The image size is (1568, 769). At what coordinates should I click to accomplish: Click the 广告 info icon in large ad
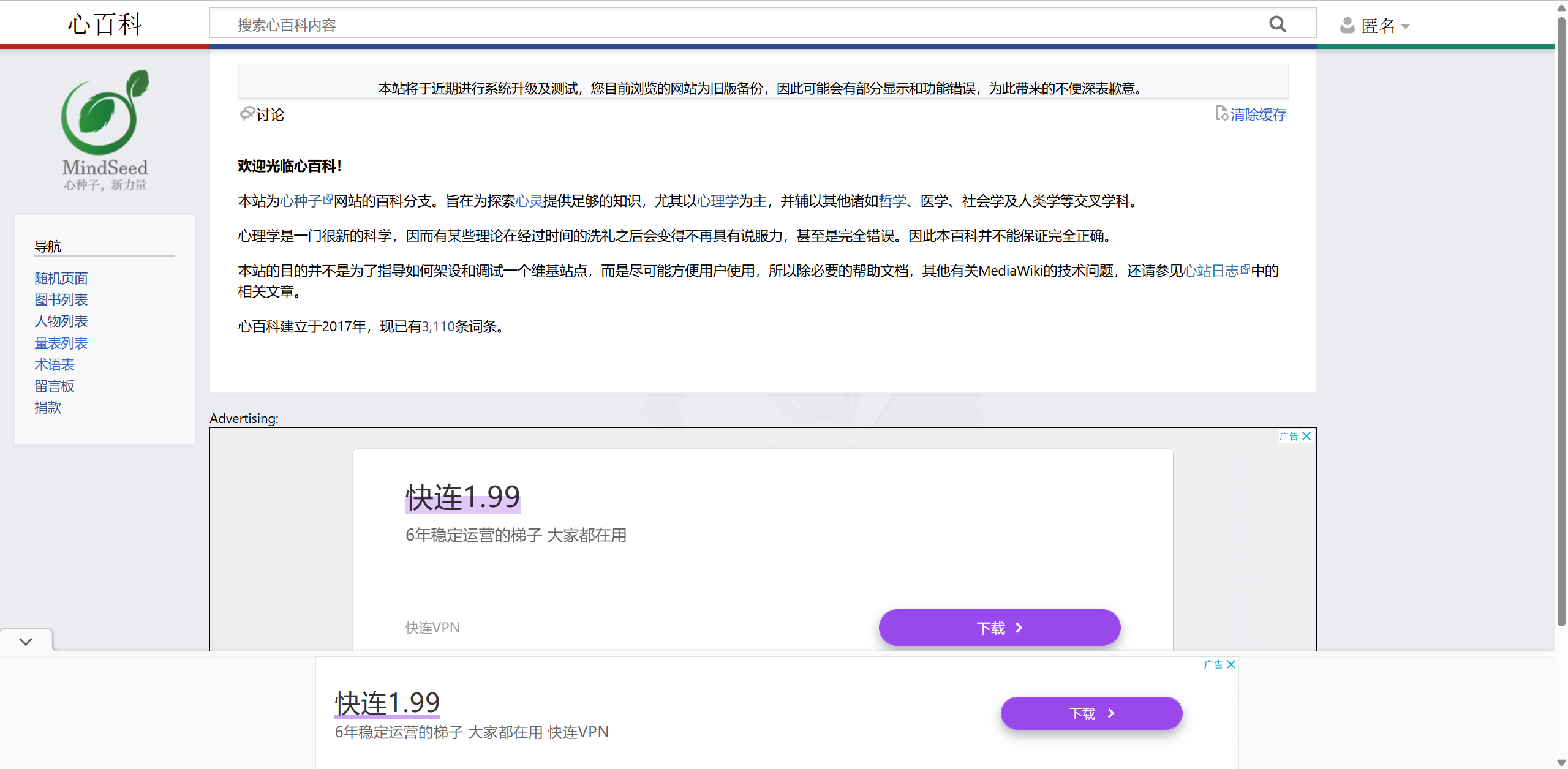pos(1289,436)
